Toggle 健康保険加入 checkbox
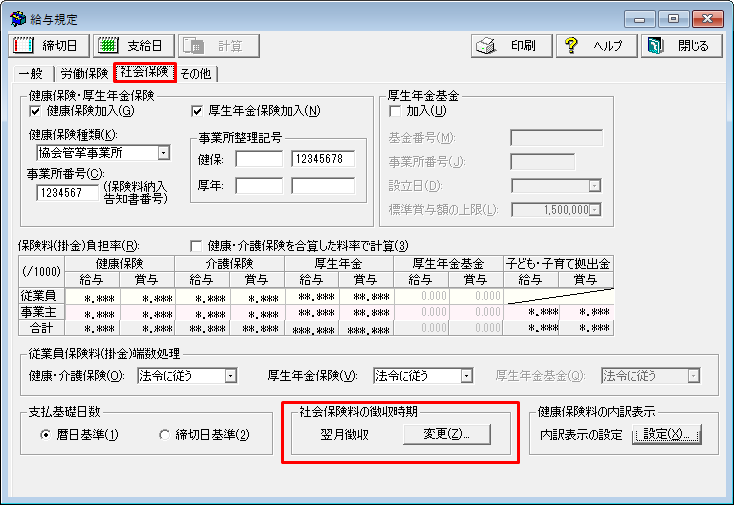 click(36, 111)
